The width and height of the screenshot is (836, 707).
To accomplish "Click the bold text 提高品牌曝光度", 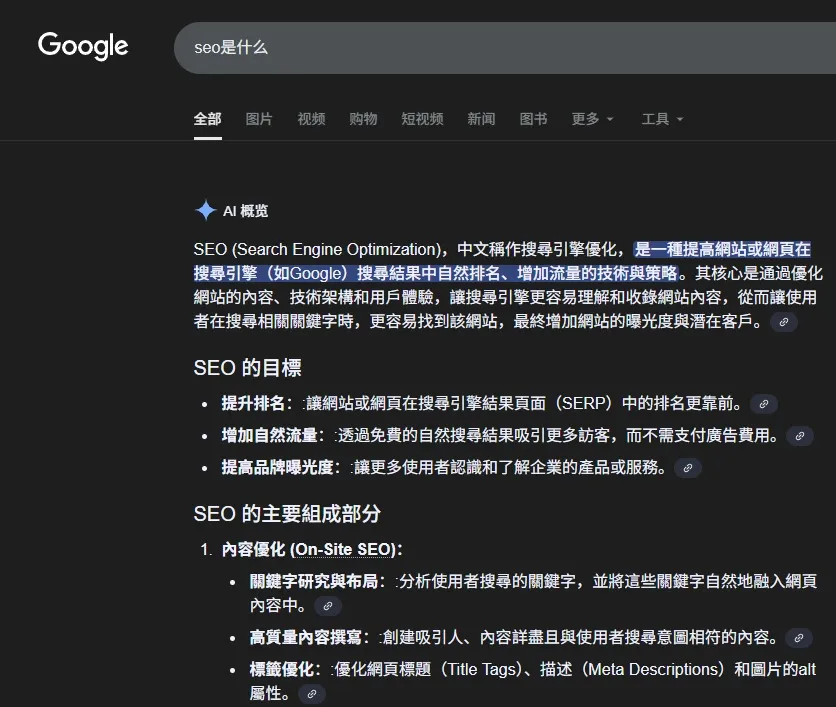I will point(277,468).
